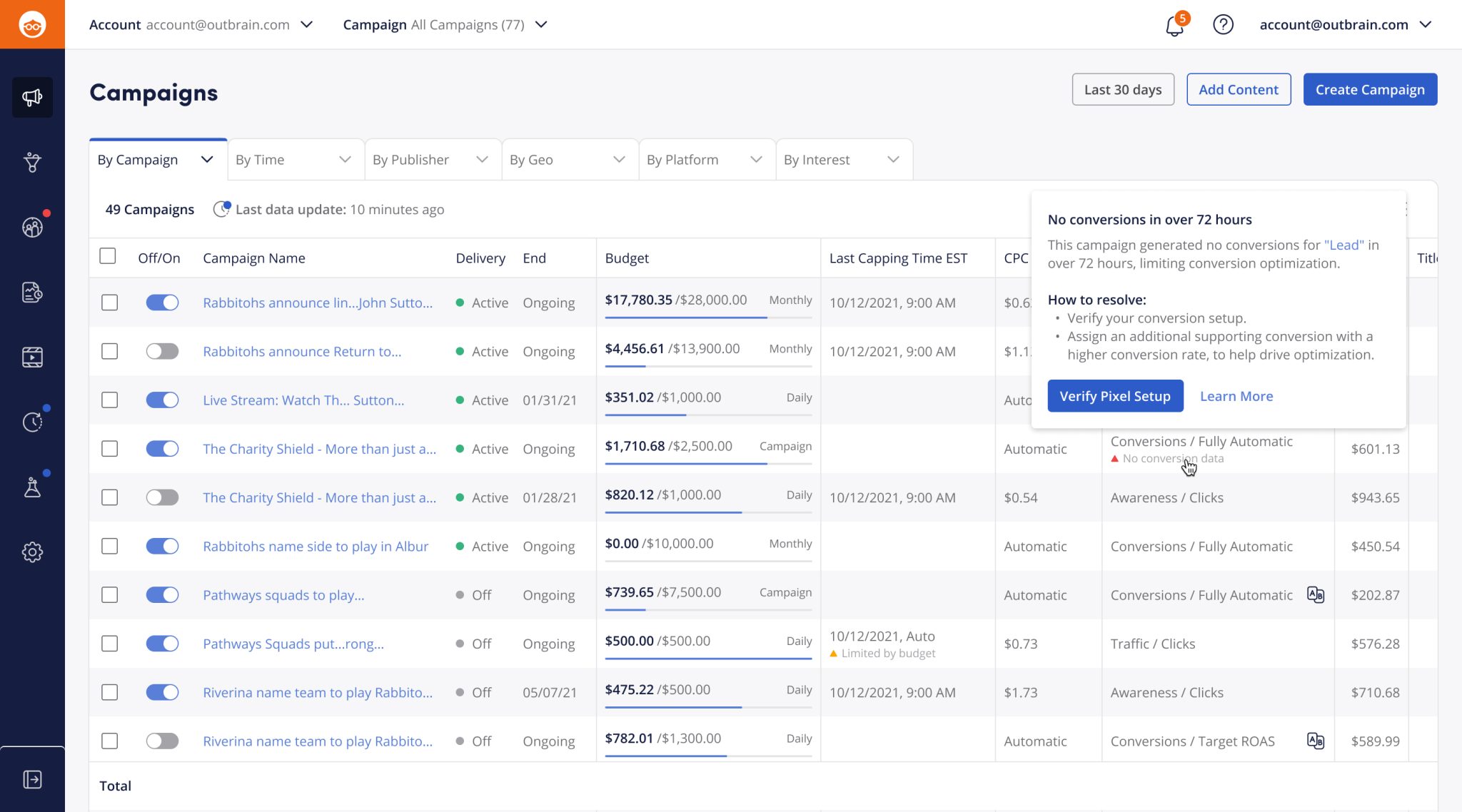
Task: Select the Campaigns megaphone icon in sidebar
Action: (31, 97)
